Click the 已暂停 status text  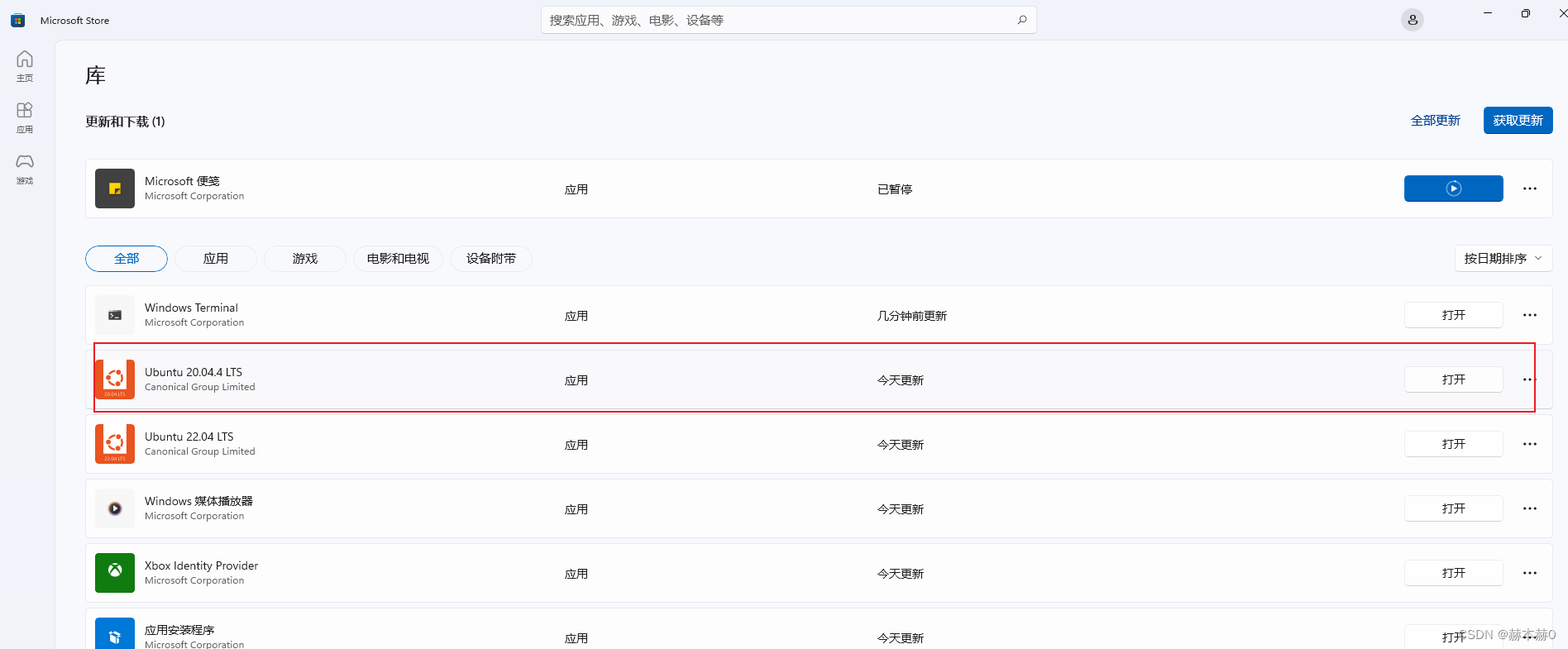[x=895, y=189]
